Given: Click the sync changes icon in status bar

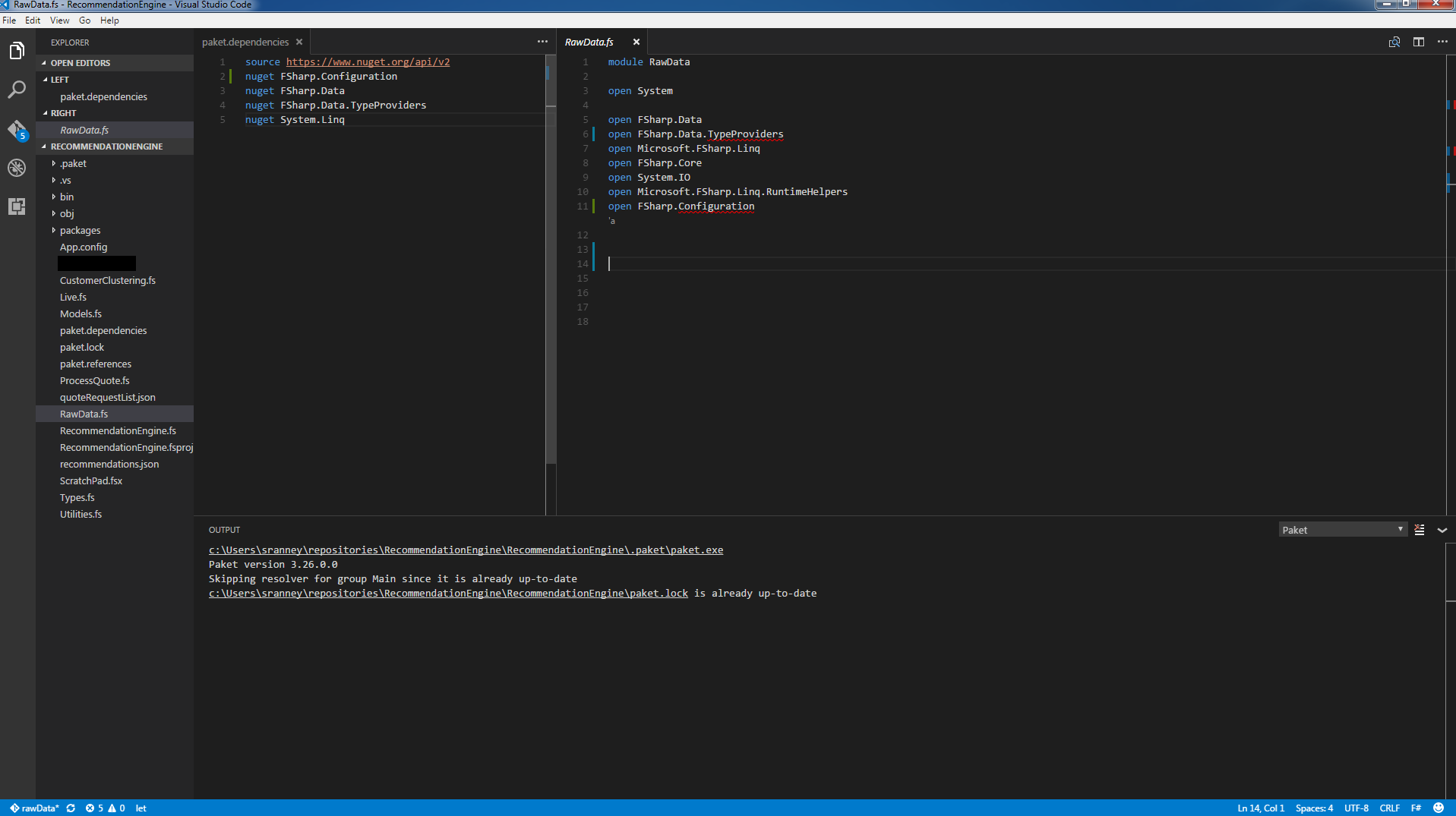Looking at the screenshot, I should 71,808.
